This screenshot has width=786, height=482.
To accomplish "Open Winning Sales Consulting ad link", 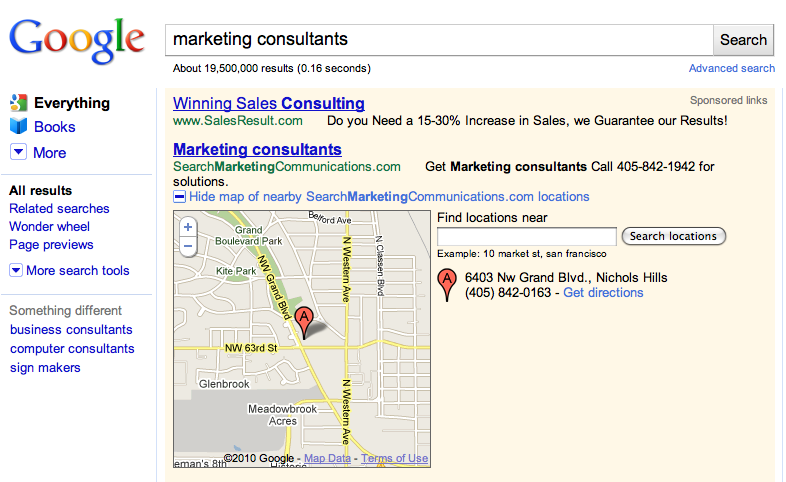I will coord(268,103).
